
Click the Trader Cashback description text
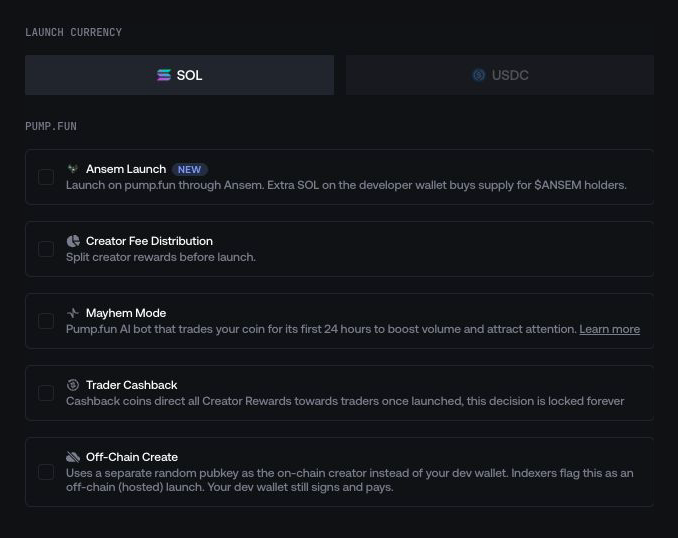pyautogui.click(x=345, y=401)
